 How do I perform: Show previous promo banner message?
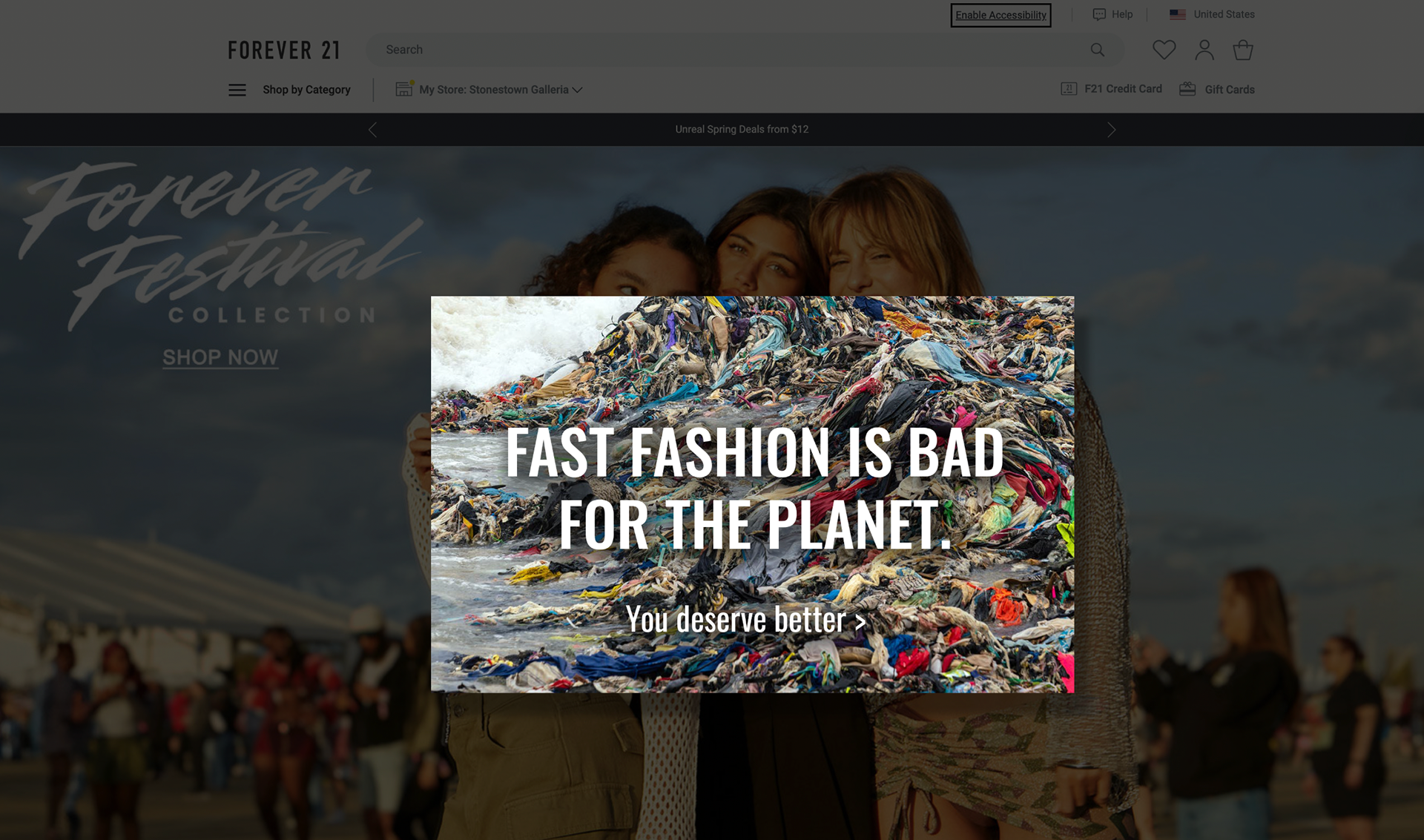pyautogui.click(x=372, y=130)
